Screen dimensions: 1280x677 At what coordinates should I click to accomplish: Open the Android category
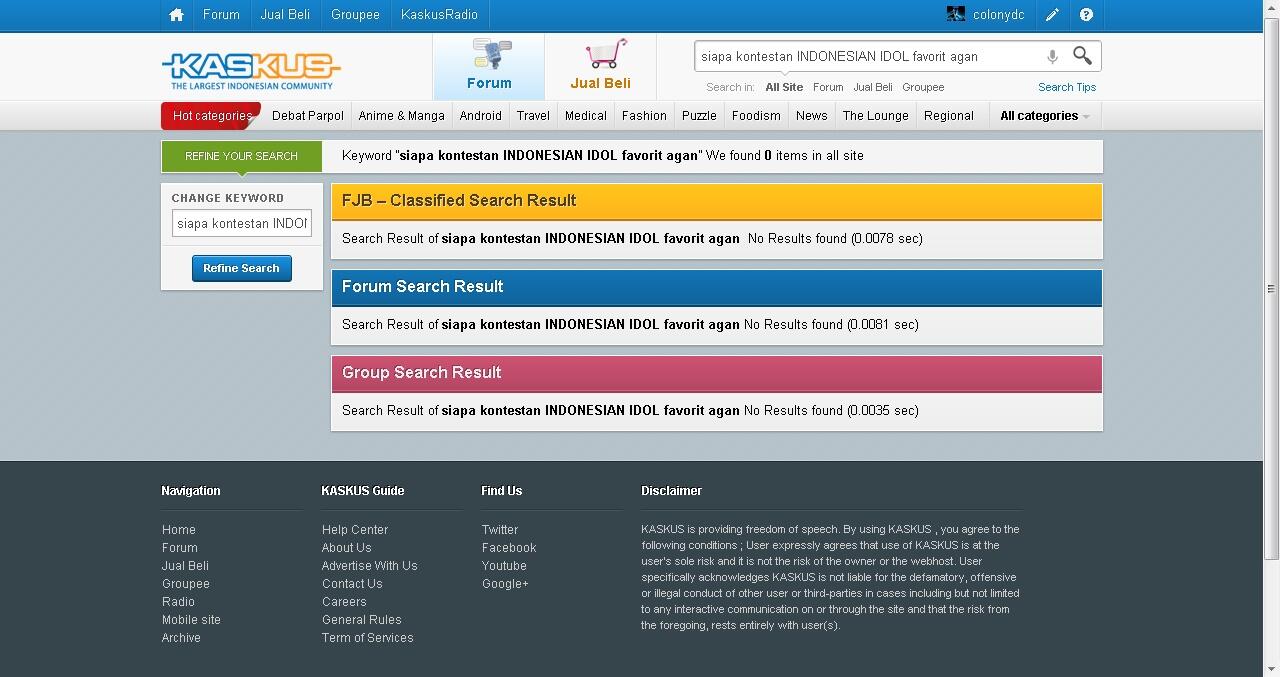(480, 116)
